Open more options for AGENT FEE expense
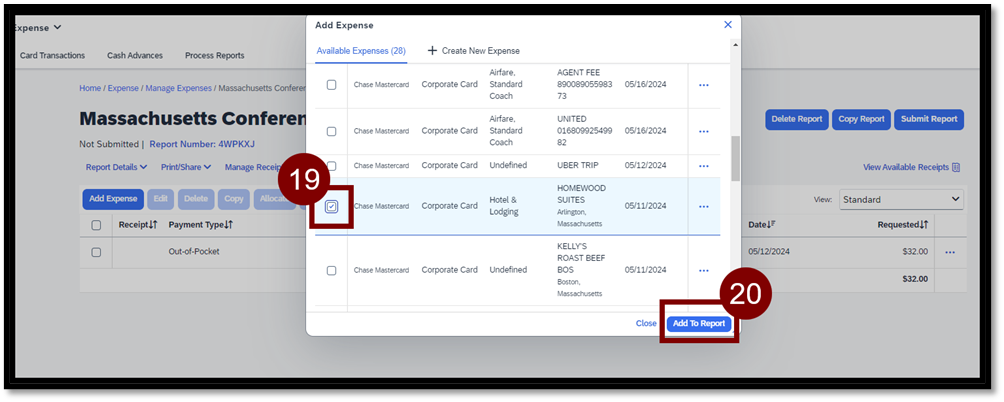The width and height of the screenshot is (1004, 402). (703, 85)
